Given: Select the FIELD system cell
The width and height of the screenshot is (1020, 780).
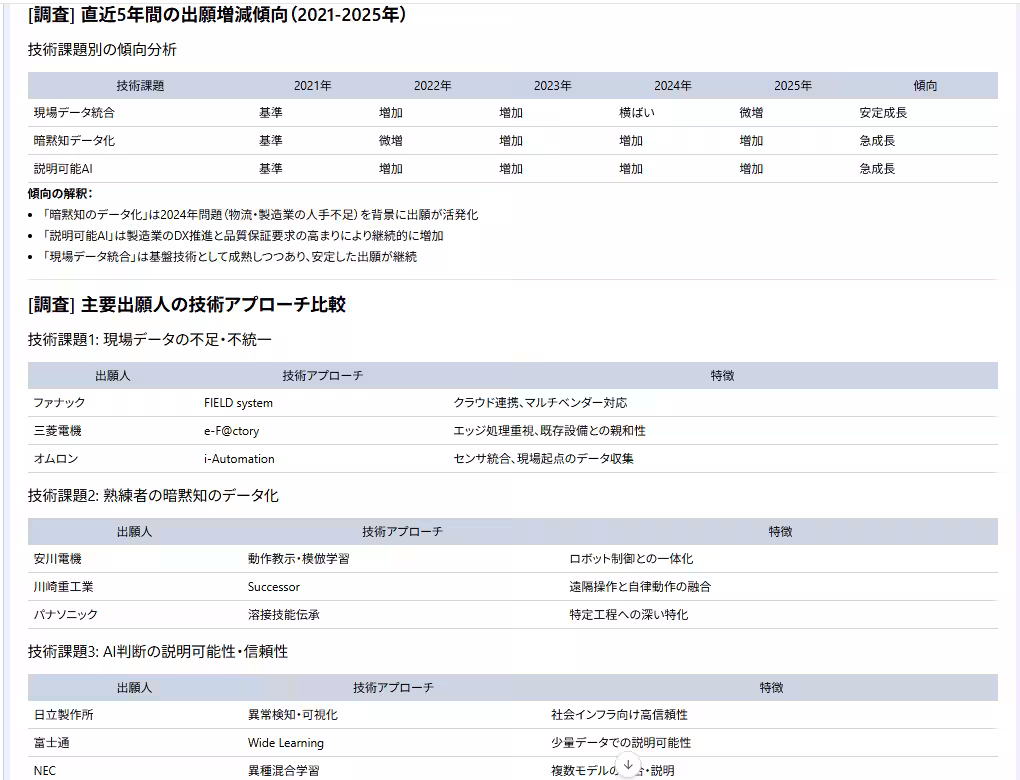Looking at the screenshot, I should [x=238, y=403].
